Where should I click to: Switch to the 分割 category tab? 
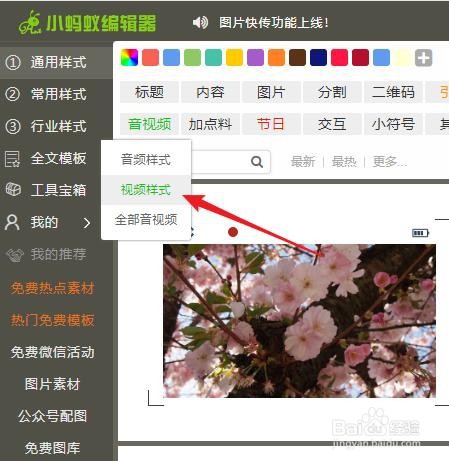[x=332, y=92]
